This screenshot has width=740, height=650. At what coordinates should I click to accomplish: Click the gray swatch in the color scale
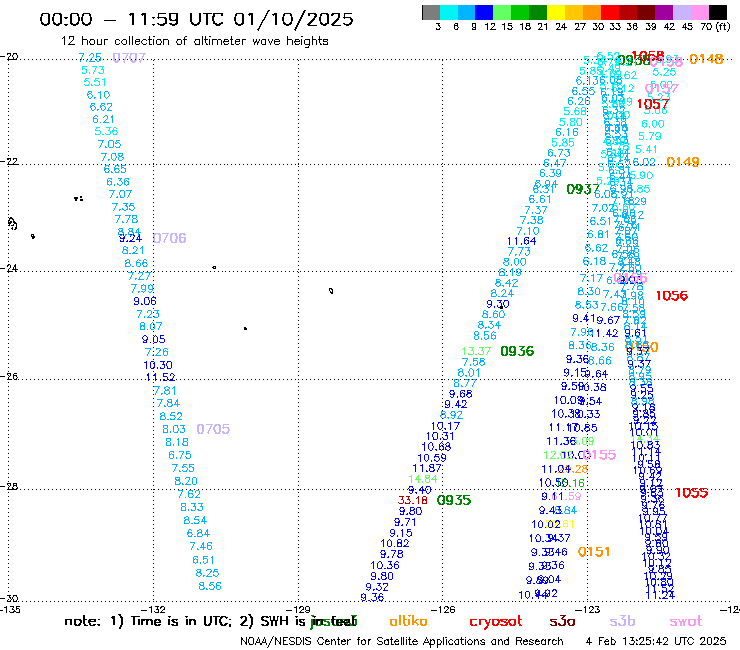(x=431, y=12)
